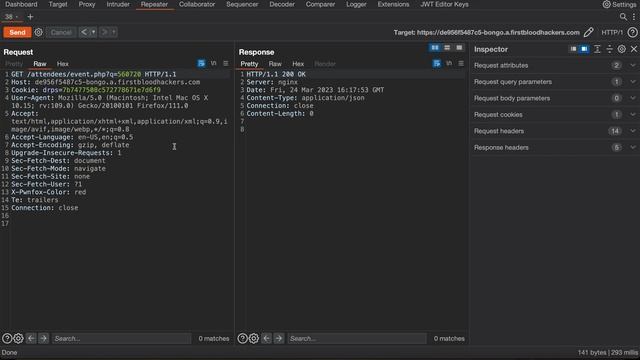Focus the request Search field
Image resolution: width=640 pixels, height=360 pixels.
pos(121,338)
